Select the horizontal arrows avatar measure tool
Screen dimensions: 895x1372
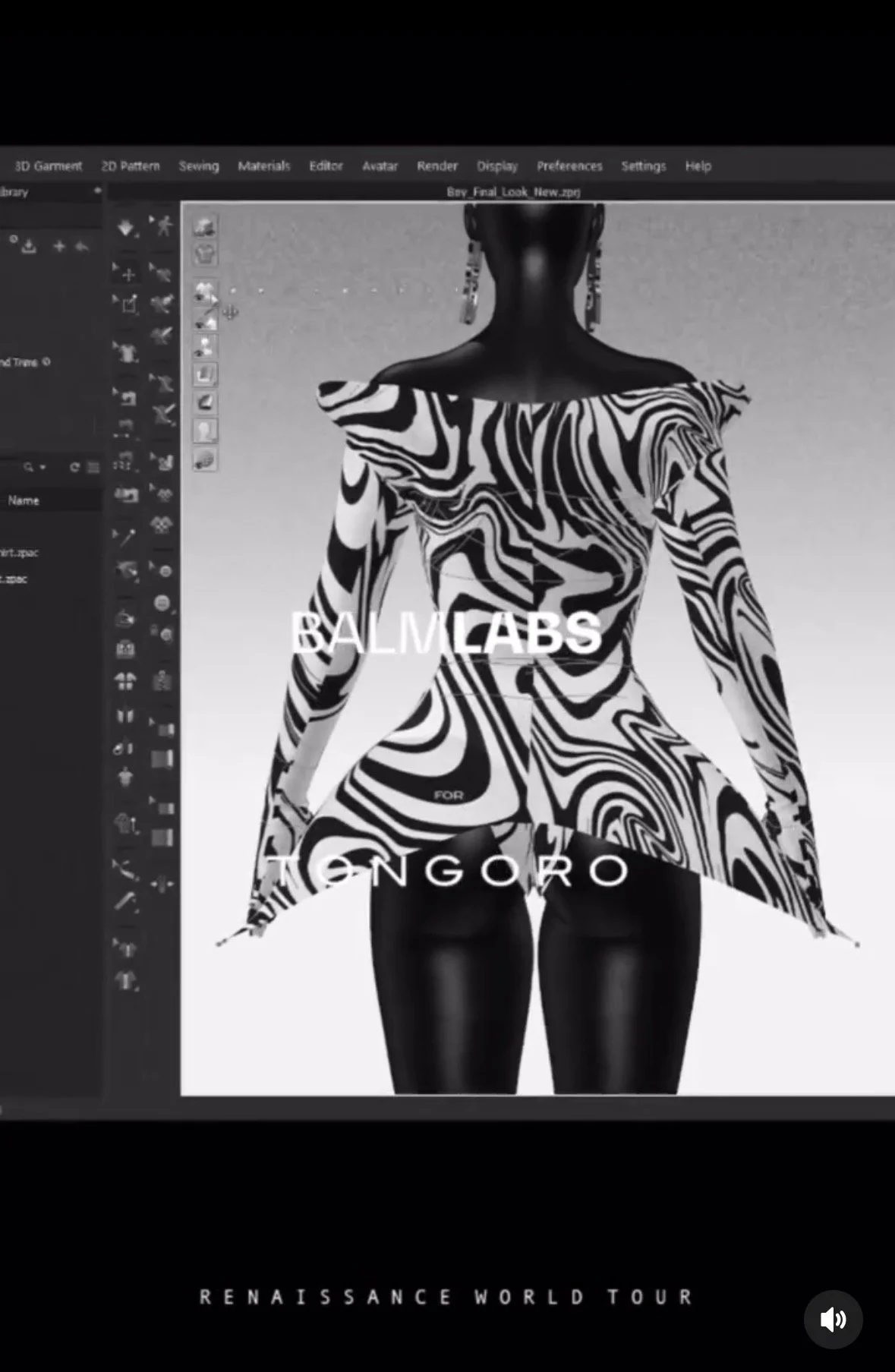pos(162,884)
